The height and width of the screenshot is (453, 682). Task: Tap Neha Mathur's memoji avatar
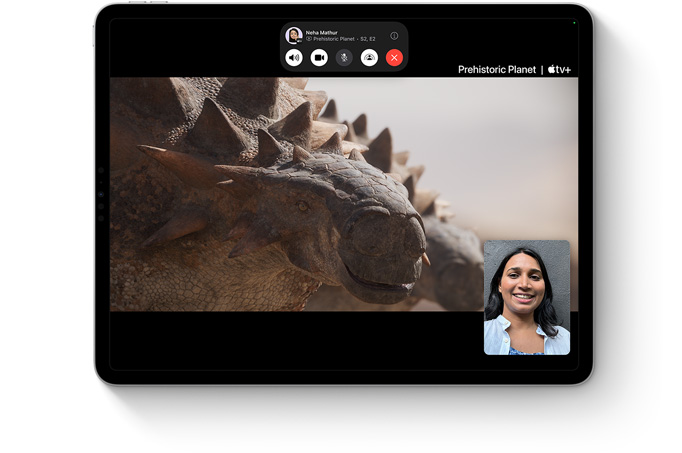point(294,35)
